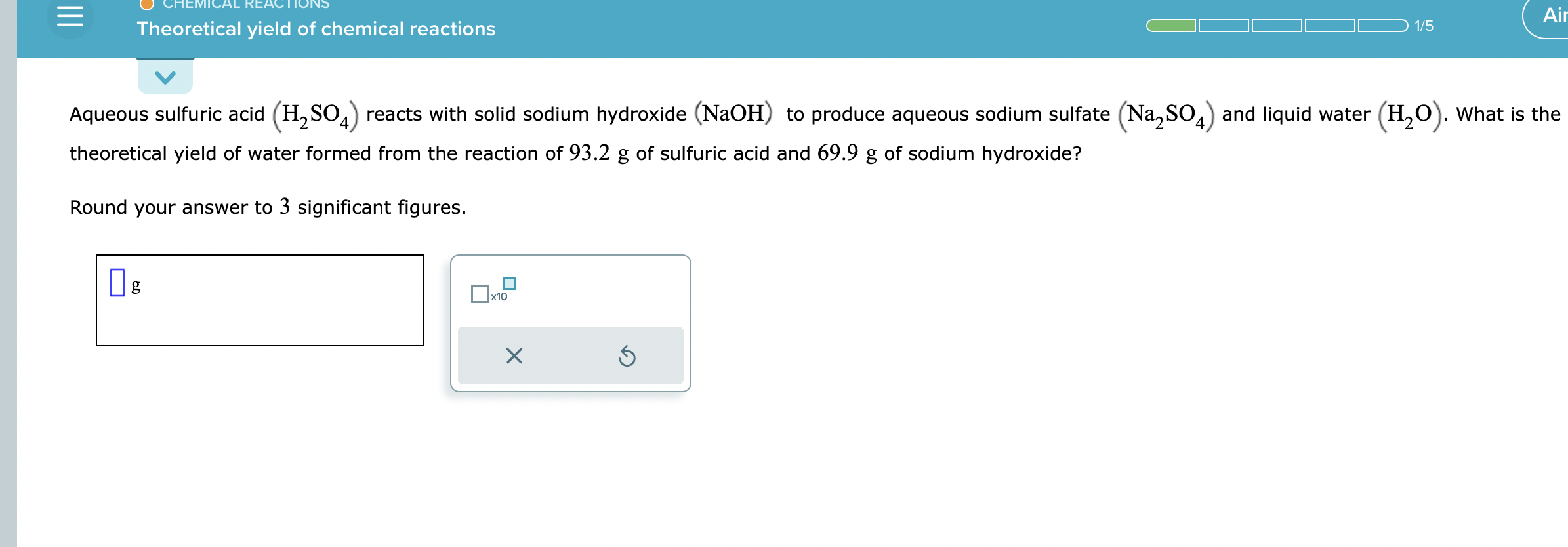Toggle the exponent field on x10 template
This screenshot has width=1568, height=547.
[x=508, y=283]
